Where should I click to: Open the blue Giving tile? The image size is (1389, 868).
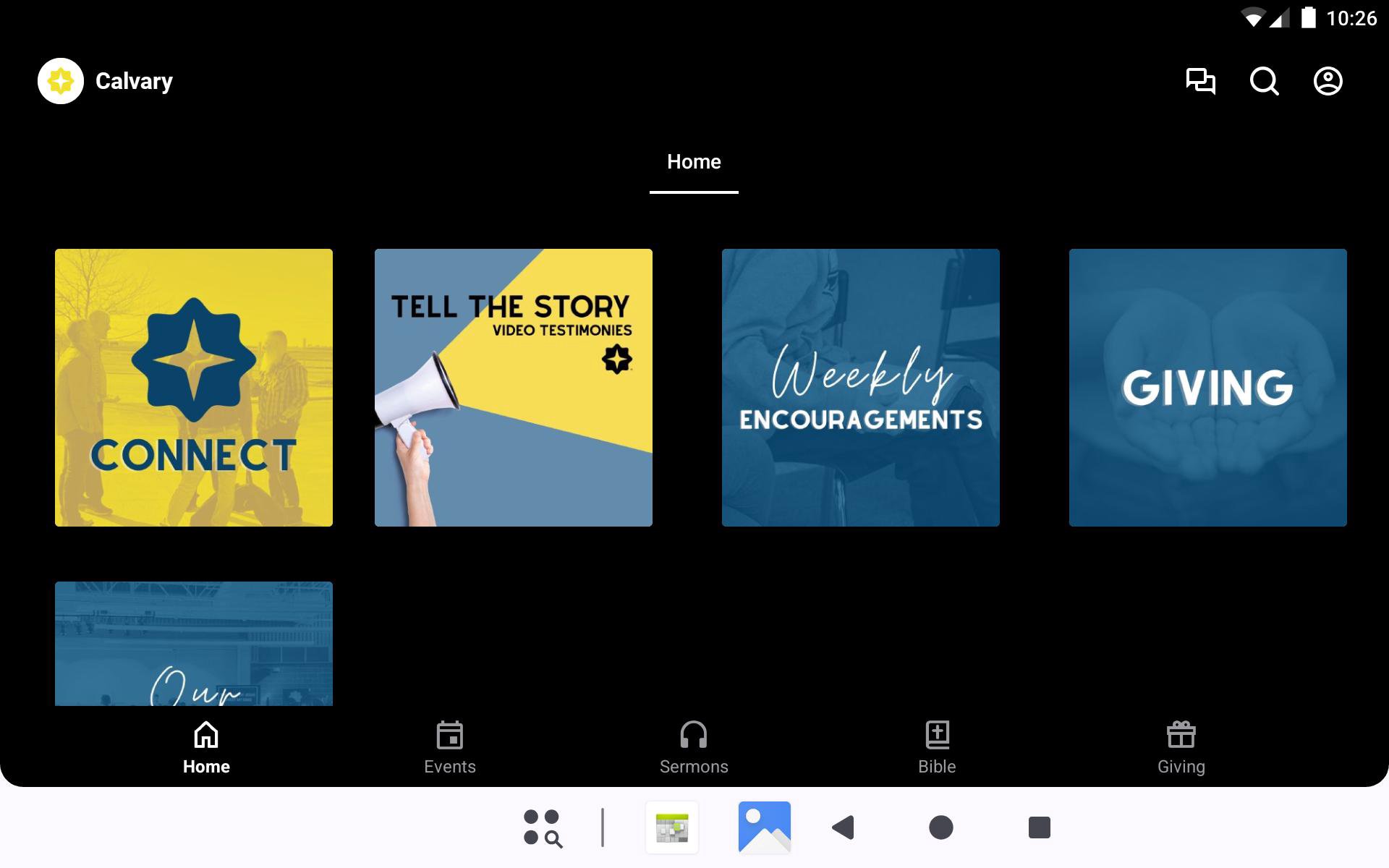tap(1207, 388)
